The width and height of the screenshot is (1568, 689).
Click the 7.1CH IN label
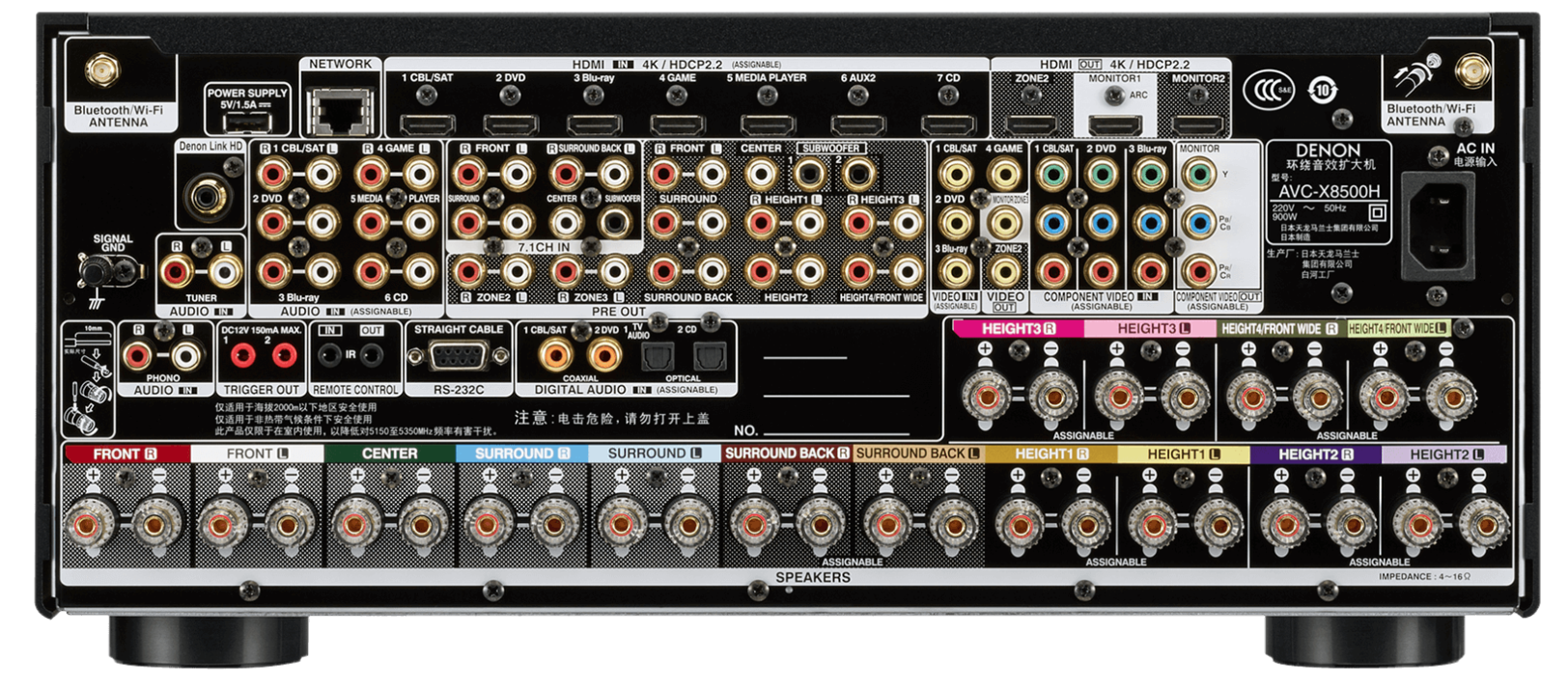544,247
